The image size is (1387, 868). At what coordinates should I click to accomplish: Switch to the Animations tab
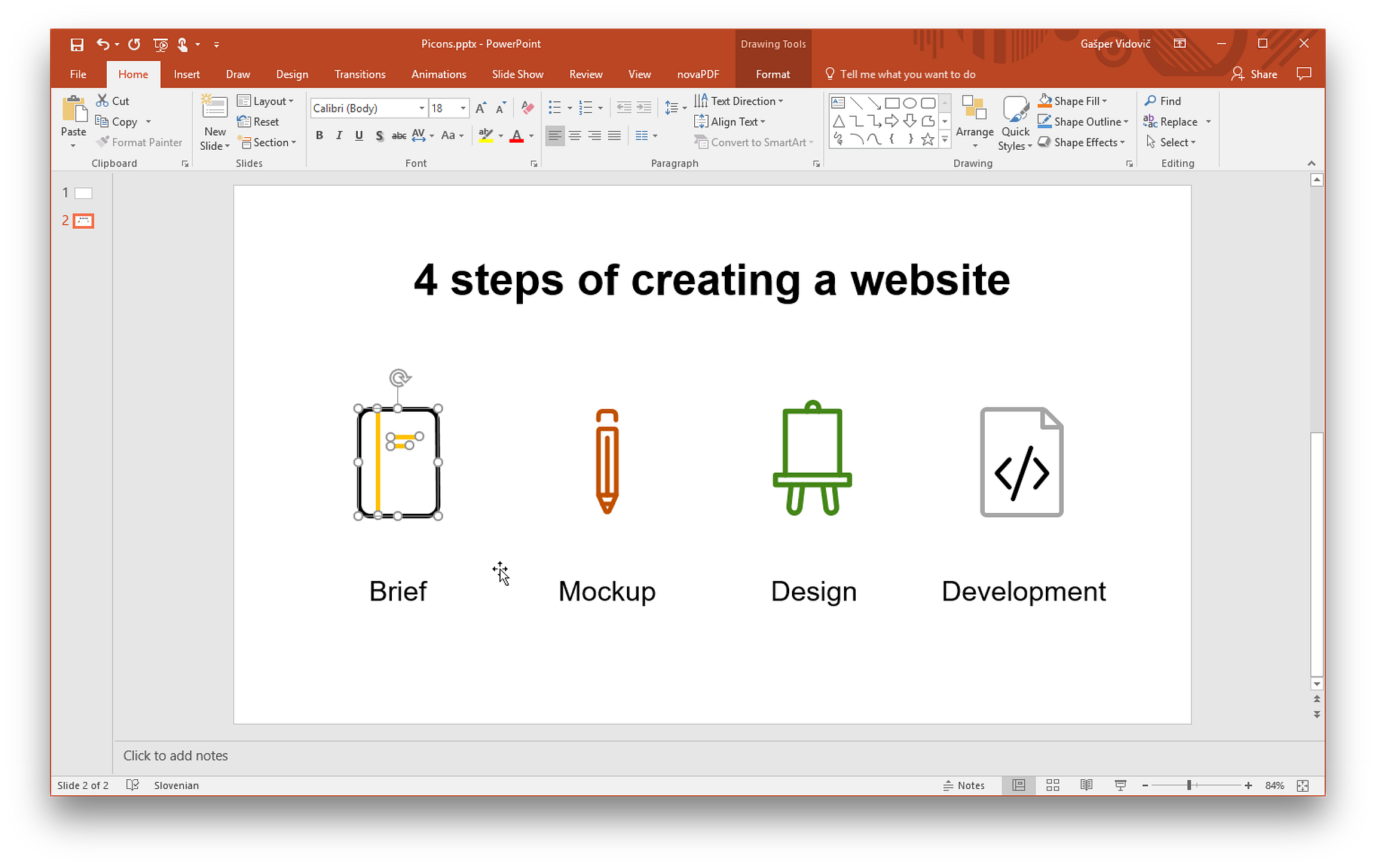coord(439,74)
